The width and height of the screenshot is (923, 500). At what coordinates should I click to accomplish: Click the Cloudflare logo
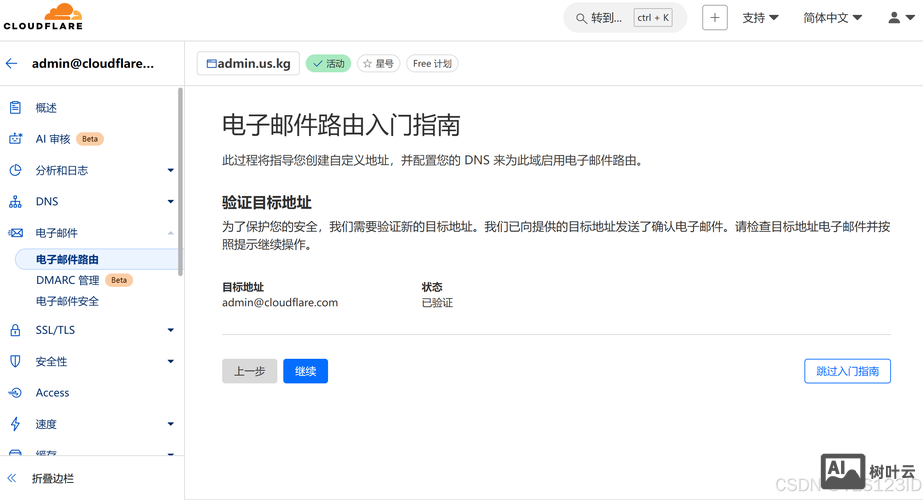click(43, 16)
